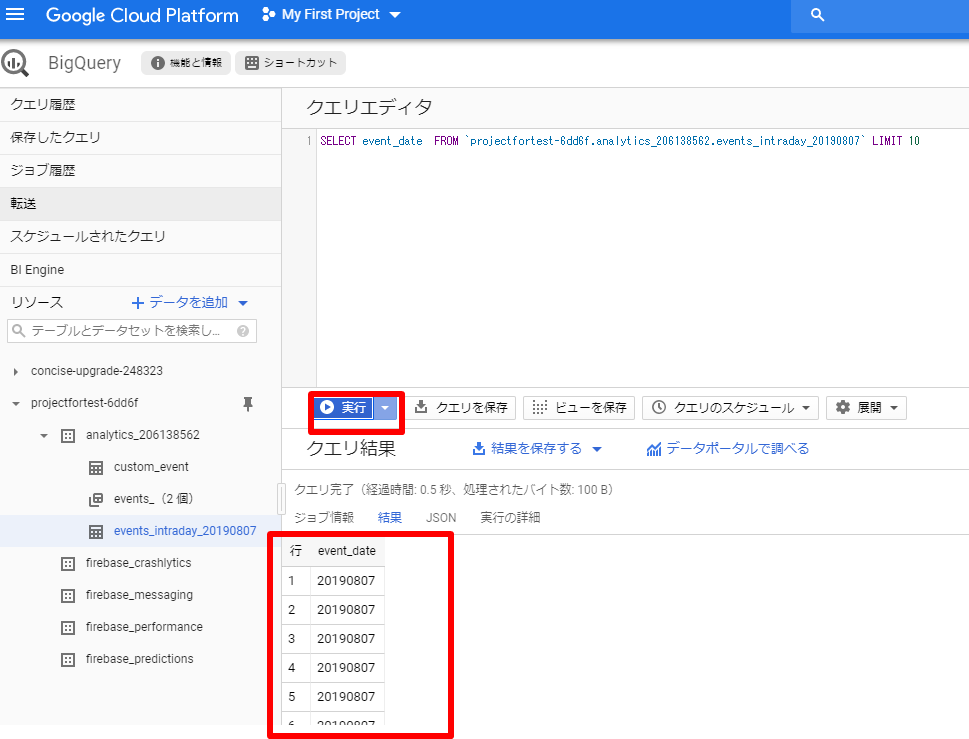This screenshot has width=969, height=739.
Task: Click the custom_event table icon
Action: click(96, 468)
